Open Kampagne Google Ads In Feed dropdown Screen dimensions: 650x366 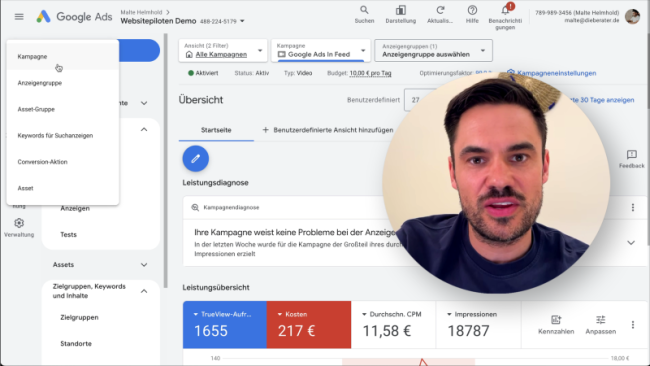[x=321, y=51]
